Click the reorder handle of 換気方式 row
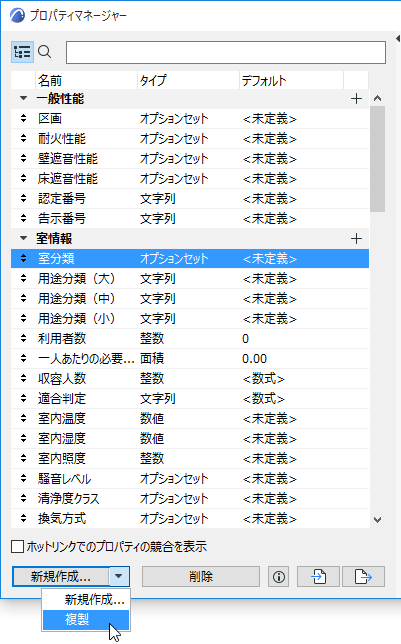This screenshot has height=644, width=401. 23,518
